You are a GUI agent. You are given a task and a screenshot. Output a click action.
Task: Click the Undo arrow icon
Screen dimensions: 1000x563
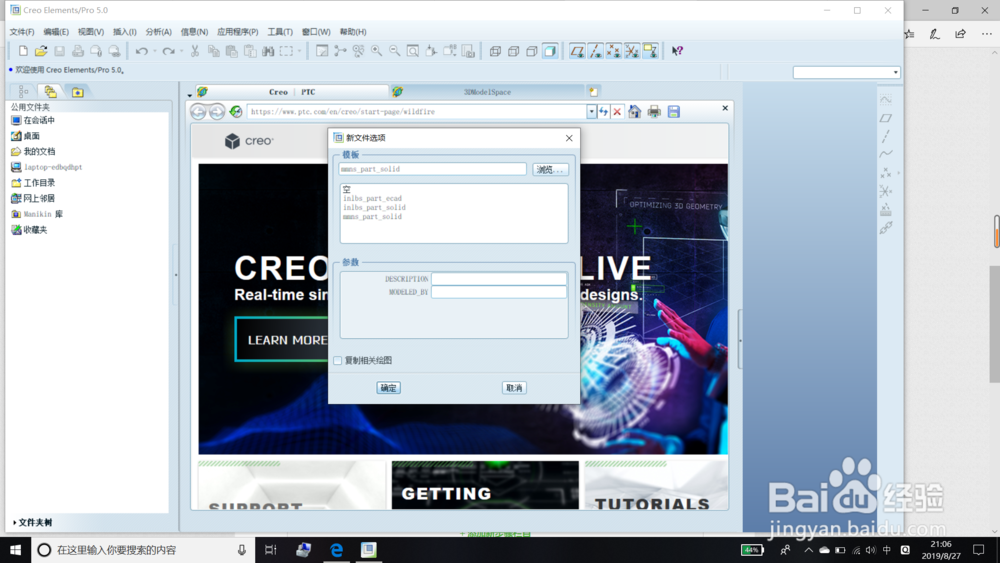click(x=142, y=51)
